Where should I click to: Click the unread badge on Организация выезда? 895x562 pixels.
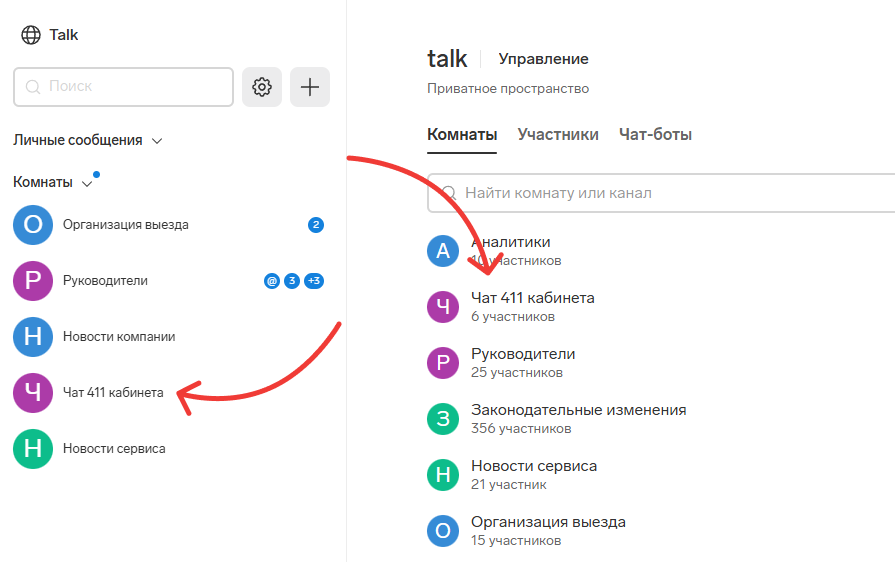(315, 225)
